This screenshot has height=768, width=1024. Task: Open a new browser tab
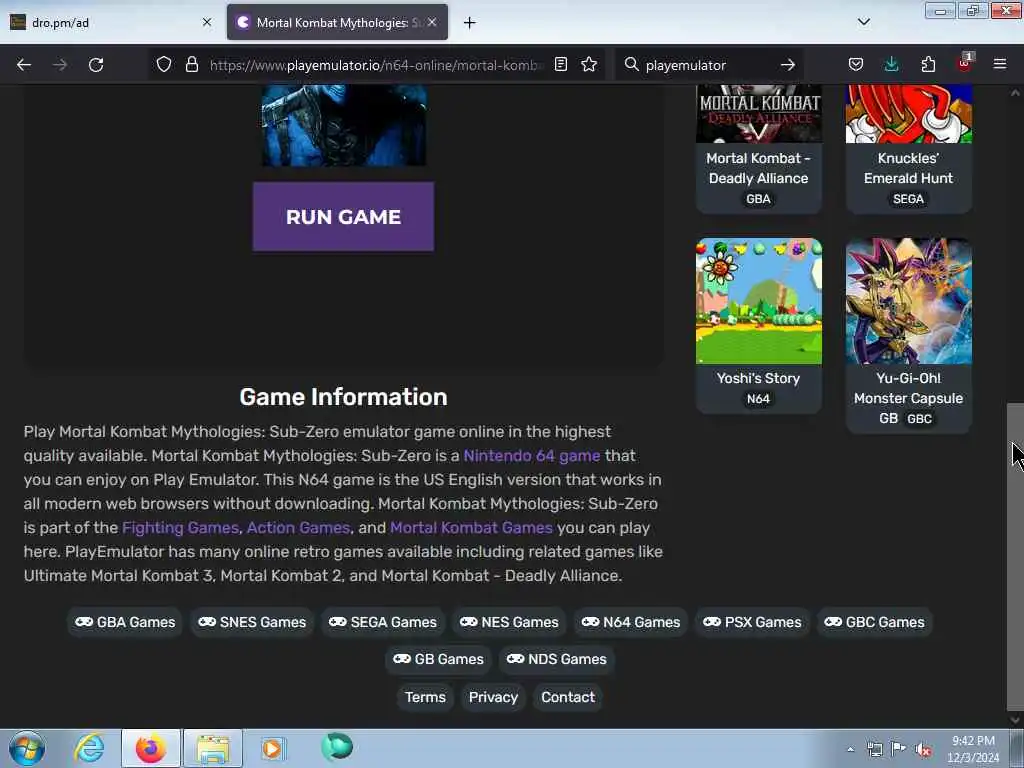pos(469,23)
